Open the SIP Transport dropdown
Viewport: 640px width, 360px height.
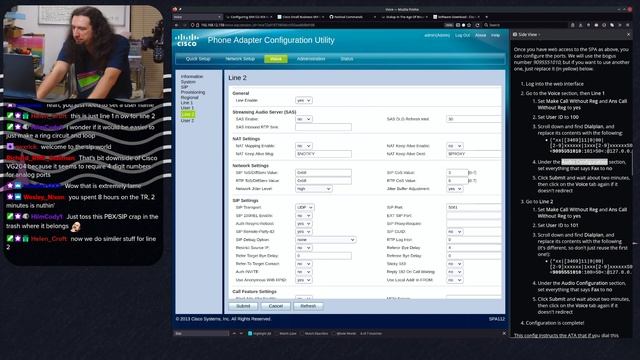[x=304, y=207]
